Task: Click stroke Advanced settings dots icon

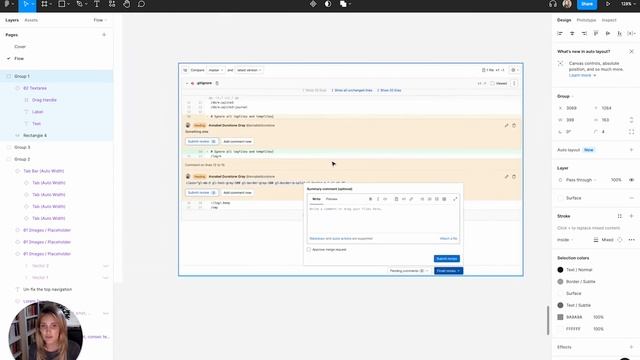Action: 631,240
